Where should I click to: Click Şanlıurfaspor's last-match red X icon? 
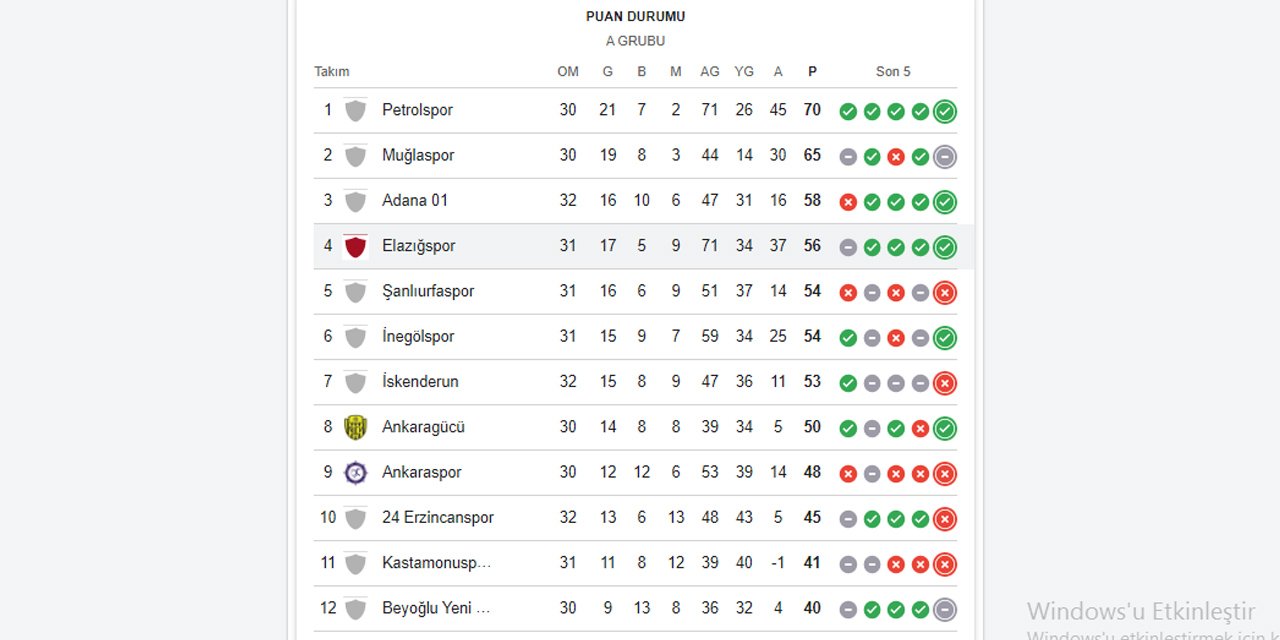tap(944, 292)
